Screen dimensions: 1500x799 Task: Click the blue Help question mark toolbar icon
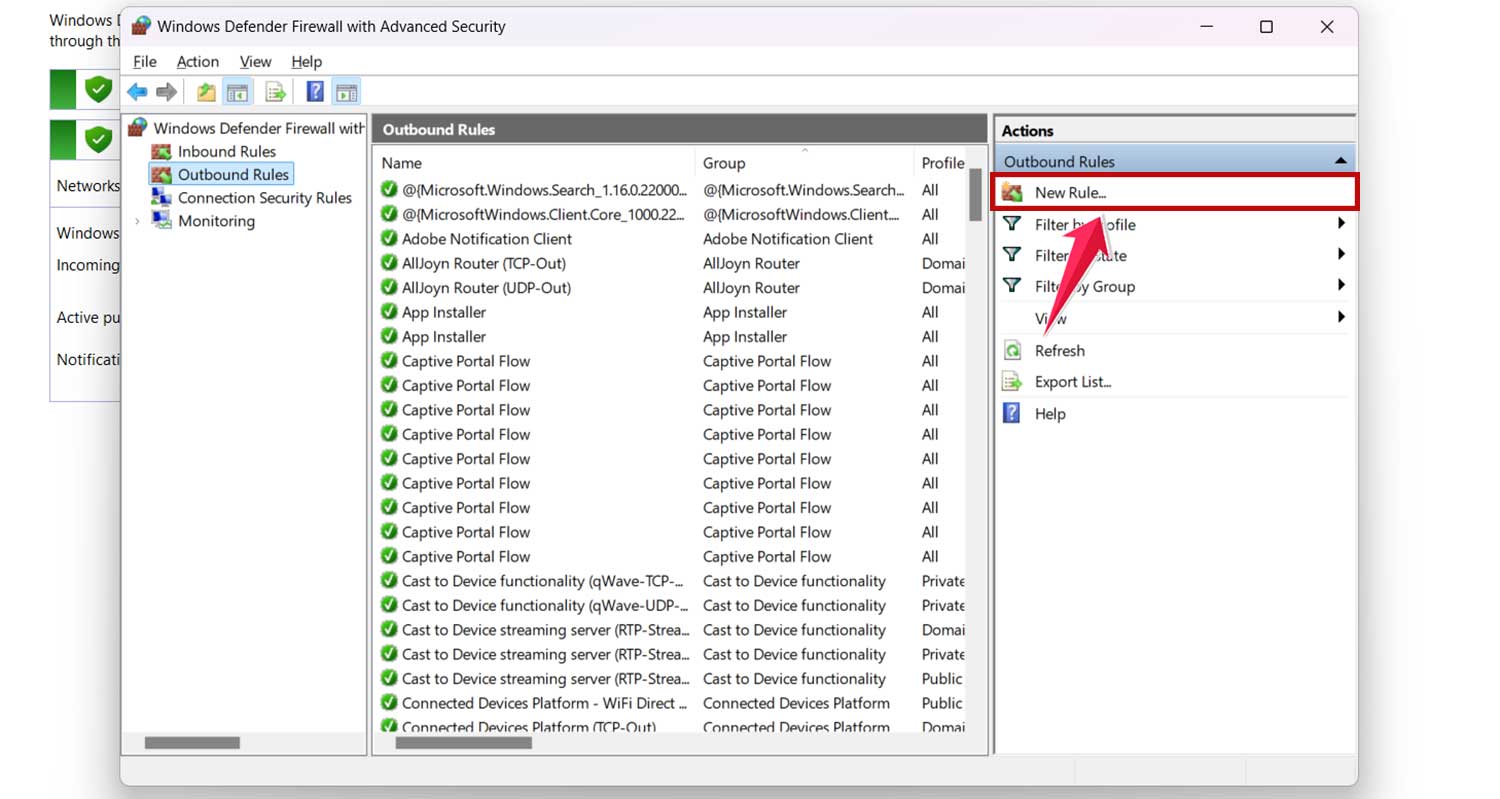[315, 92]
